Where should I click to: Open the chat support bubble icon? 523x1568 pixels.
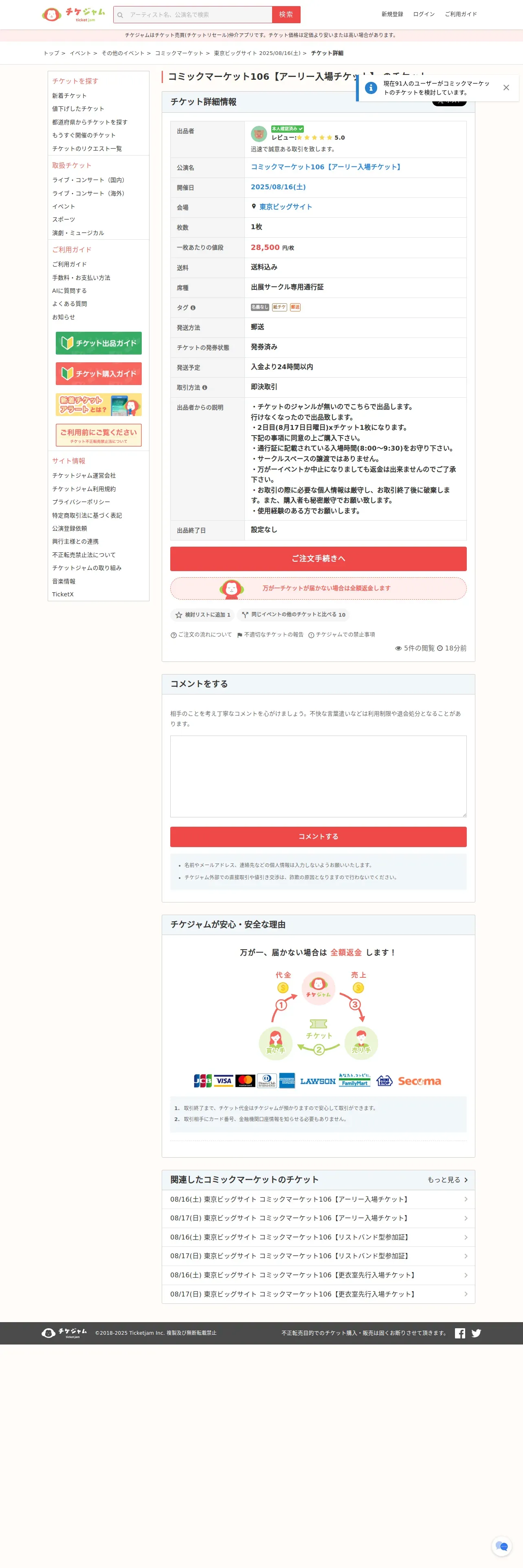[502, 1546]
